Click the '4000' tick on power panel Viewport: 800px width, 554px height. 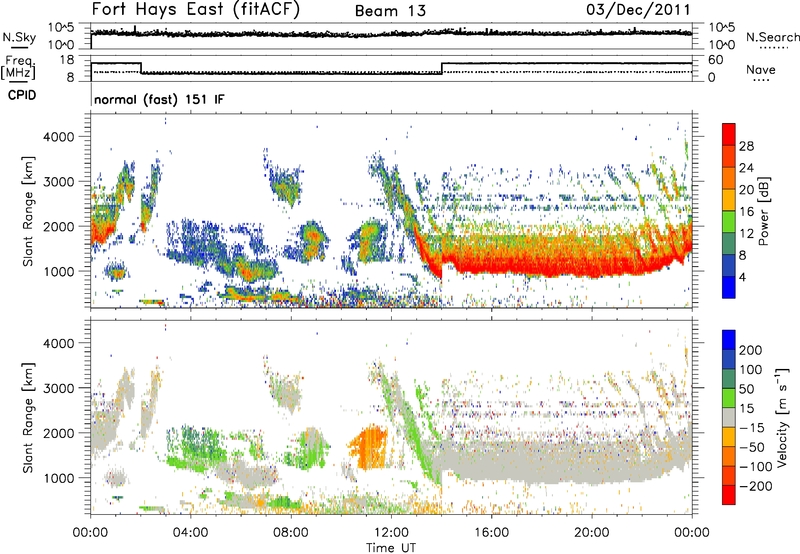(58, 137)
